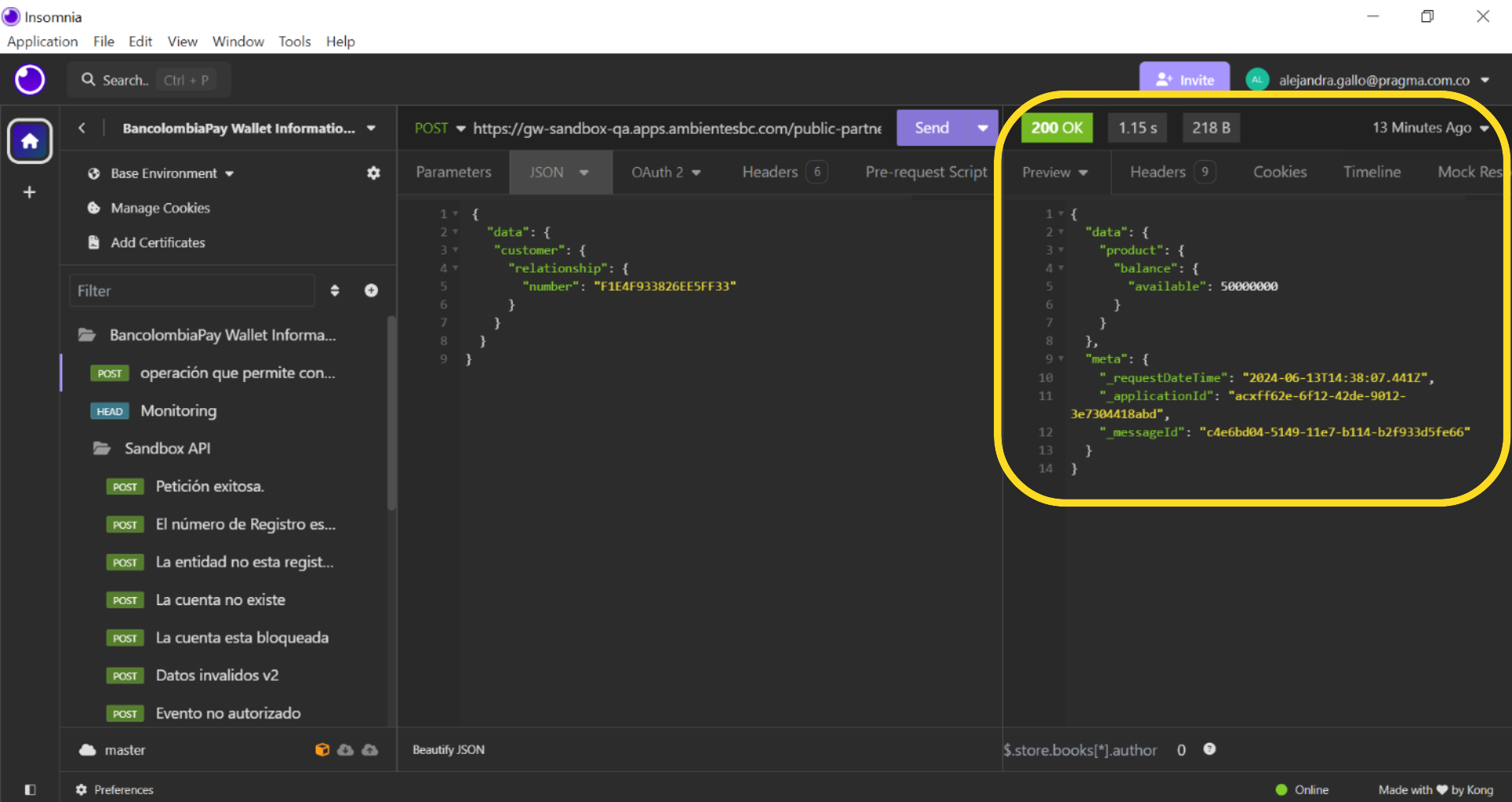The width and height of the screenshot is (1512, 802).
Task: Open the sort order icon beside Filter
Action: coord(335,291)
